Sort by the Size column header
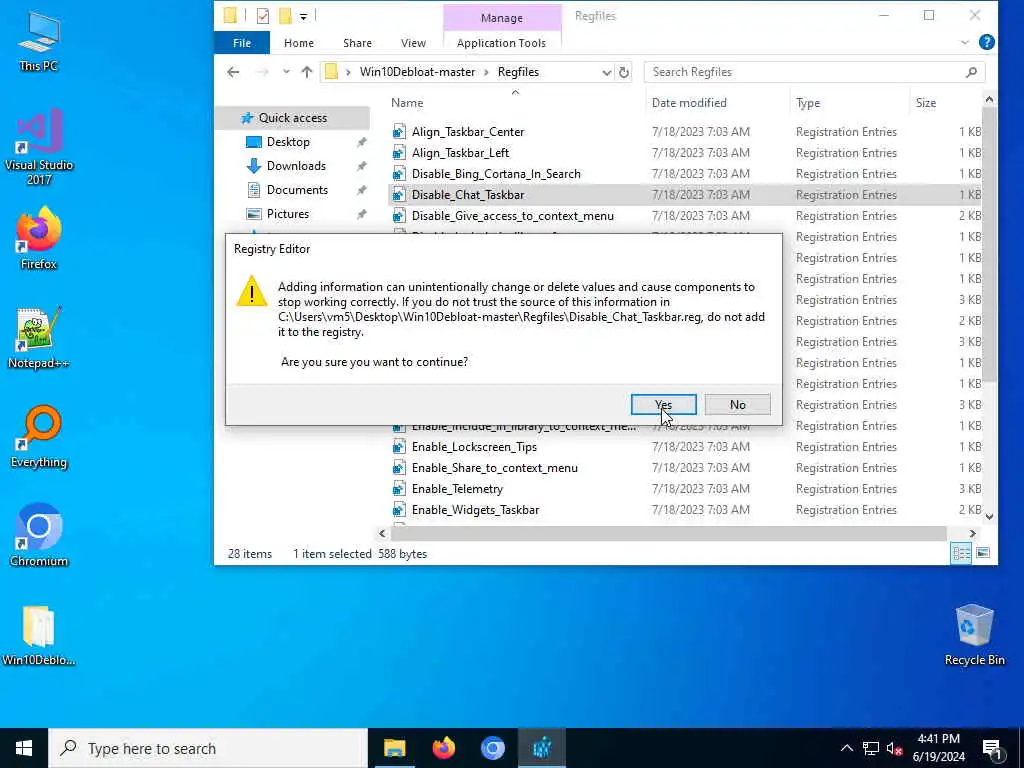 coord(925,103)
